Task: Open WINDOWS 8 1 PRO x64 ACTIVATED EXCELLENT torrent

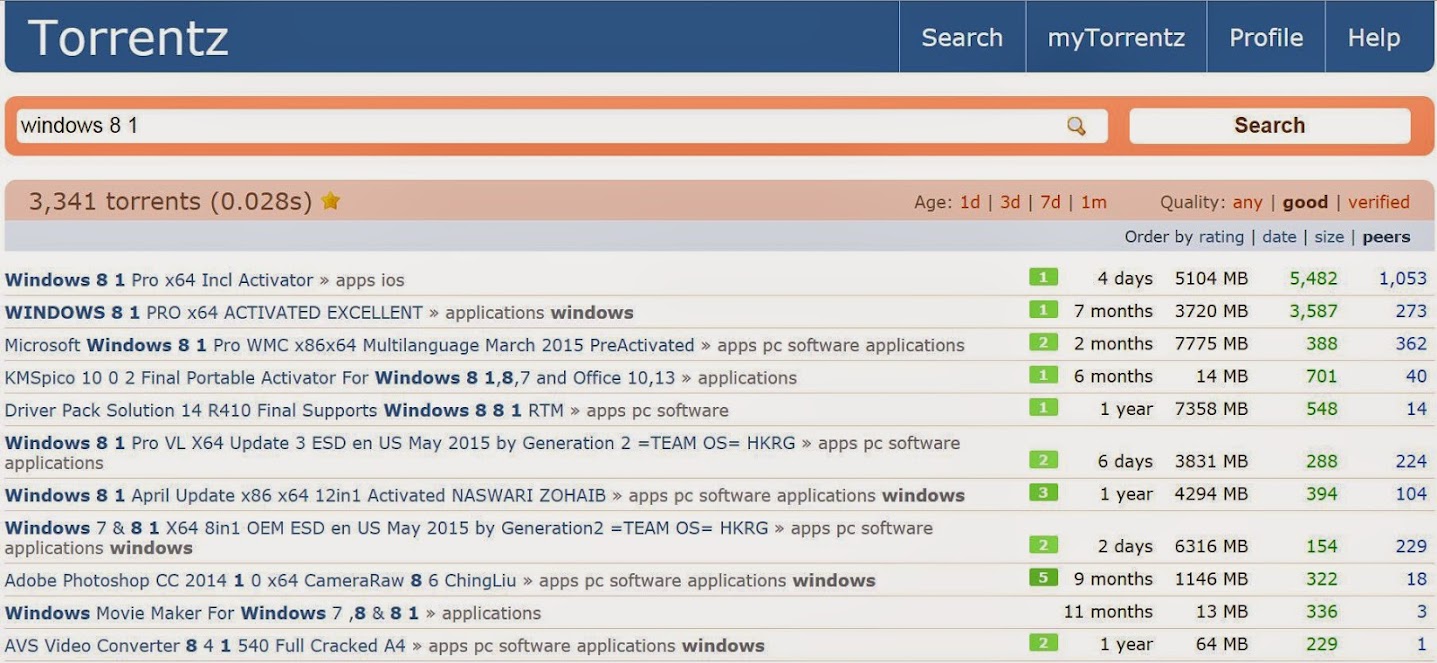Action: tap(214, 313)
